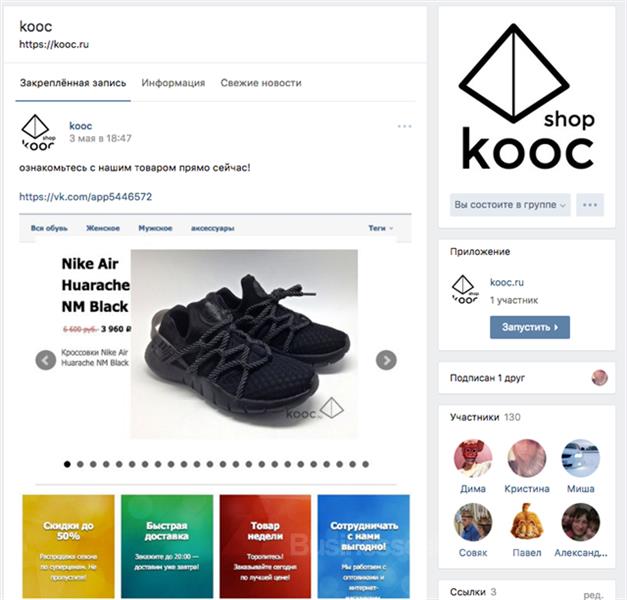
Task: Switch to the Информация tab
Action: pos(173,83)
